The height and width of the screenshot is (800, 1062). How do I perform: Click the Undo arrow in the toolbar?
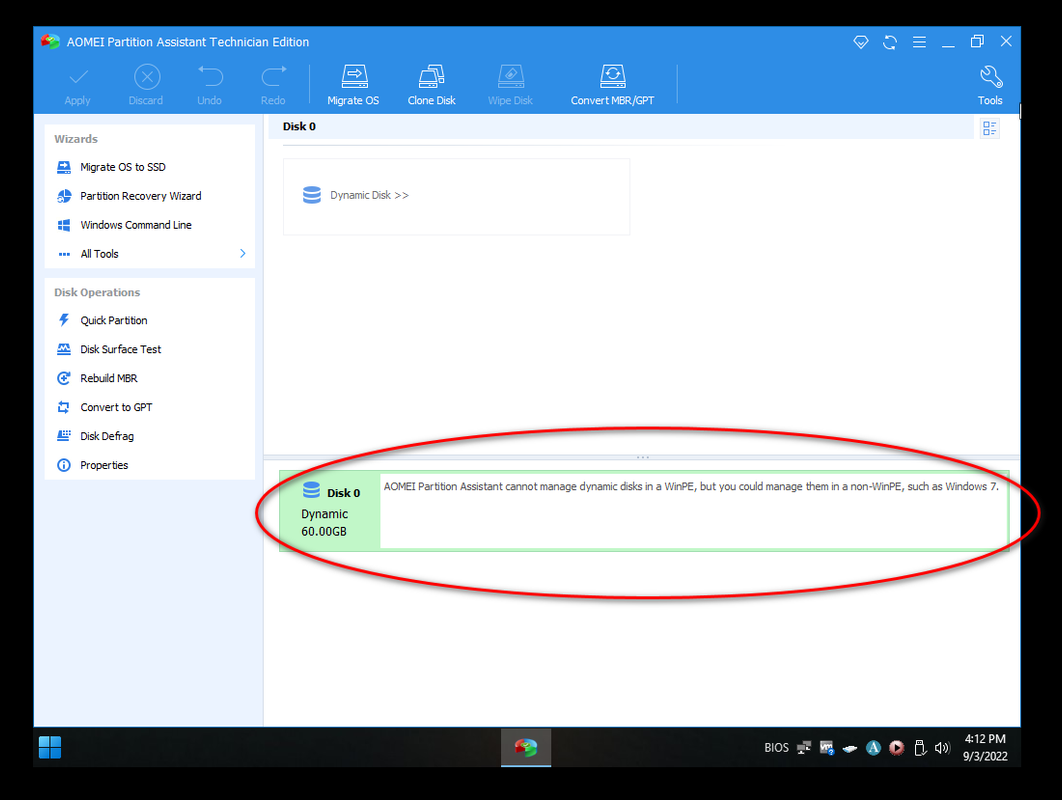pyautogui.click(x=210, y=85)
